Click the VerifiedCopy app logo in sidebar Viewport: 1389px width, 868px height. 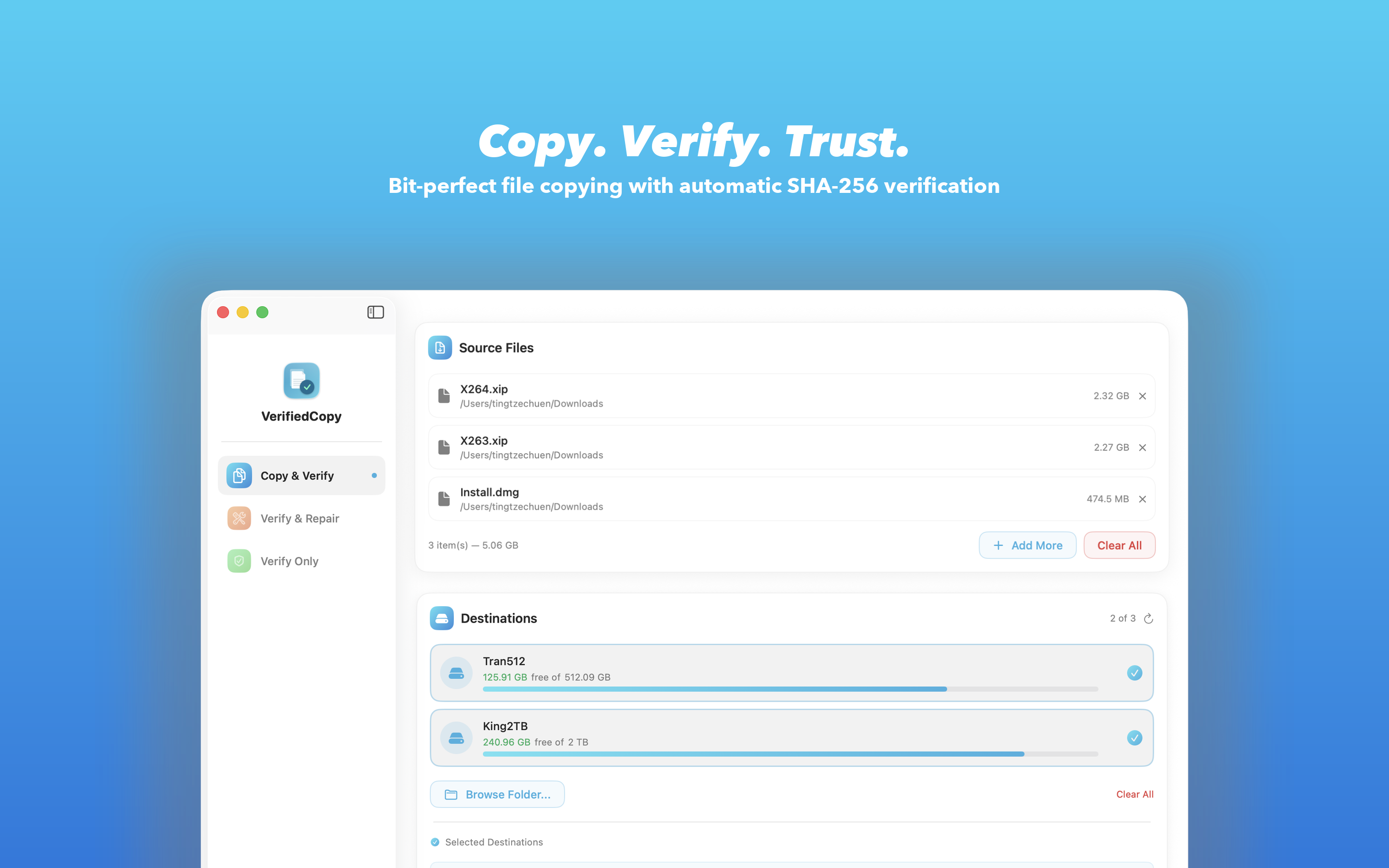301,380
